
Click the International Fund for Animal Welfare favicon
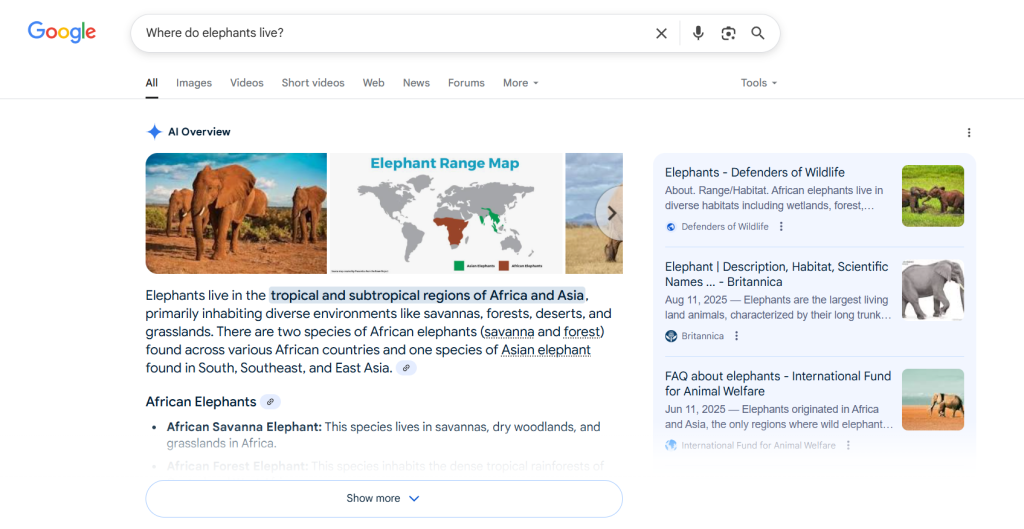[x=671, y=445]
